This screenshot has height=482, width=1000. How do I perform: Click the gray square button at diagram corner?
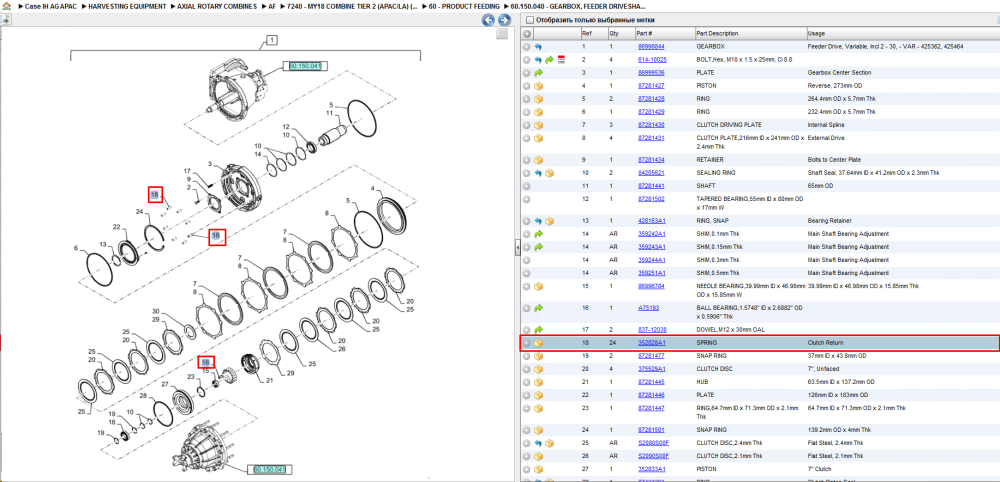[x=502, y=34]
